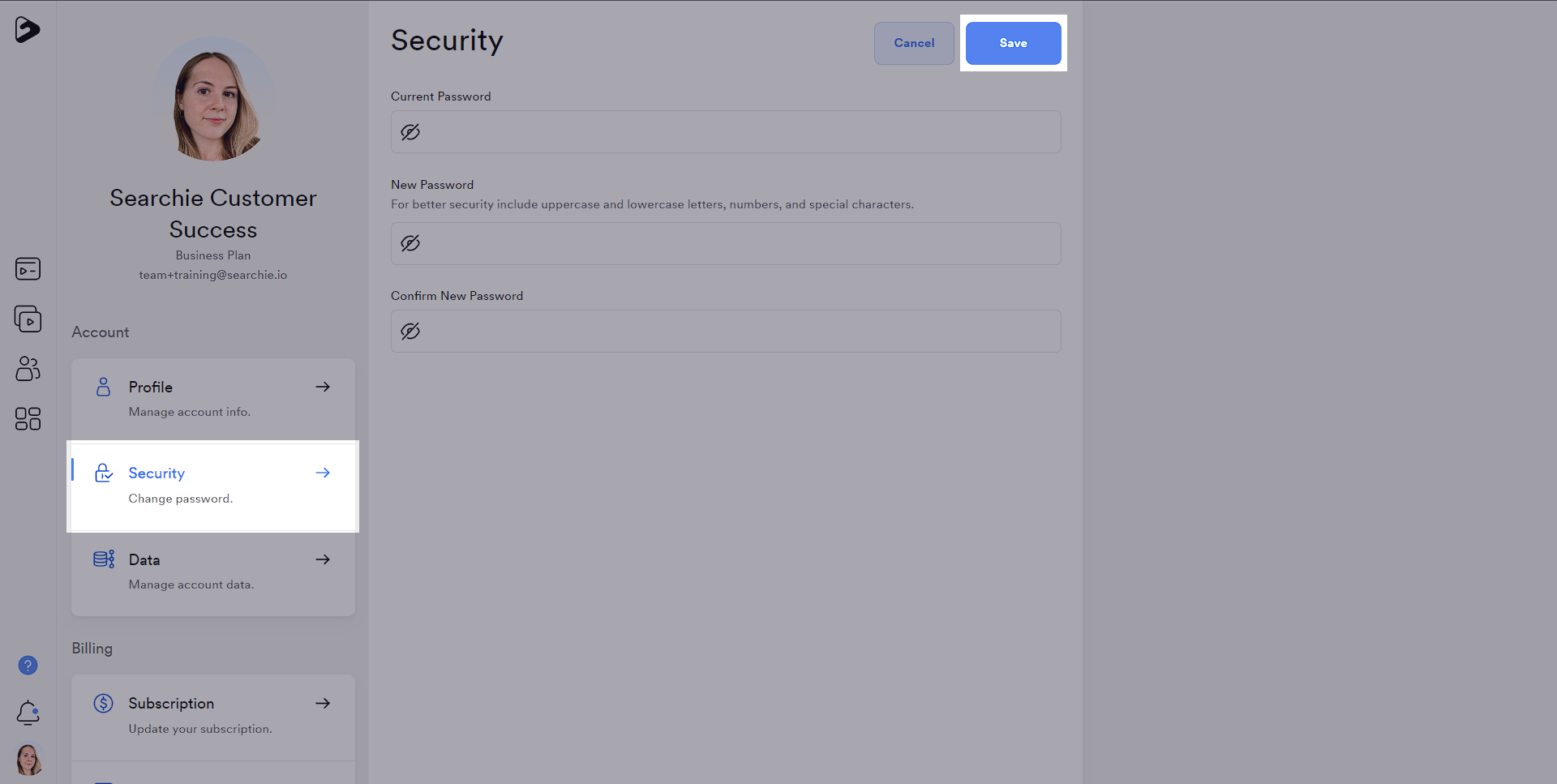Open the notifications bell icon
1557x784 pixels.
click(x=28, y=713)
